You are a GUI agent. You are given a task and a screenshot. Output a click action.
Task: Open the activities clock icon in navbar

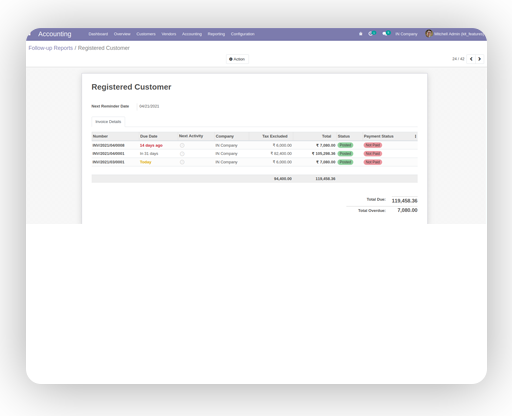[372, 34]
